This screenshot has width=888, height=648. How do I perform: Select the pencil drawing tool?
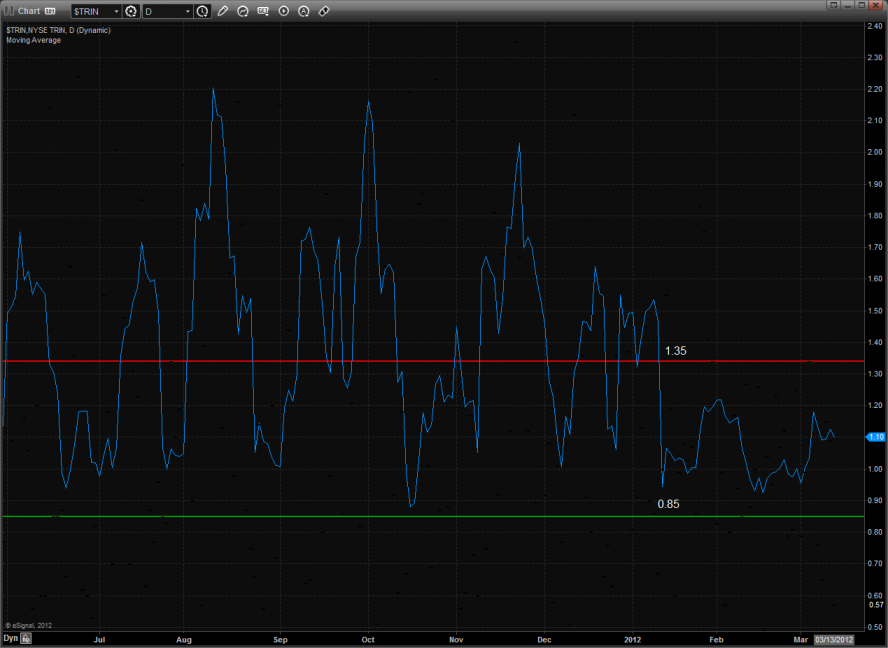pyautogui.click(x=223, y=11)
